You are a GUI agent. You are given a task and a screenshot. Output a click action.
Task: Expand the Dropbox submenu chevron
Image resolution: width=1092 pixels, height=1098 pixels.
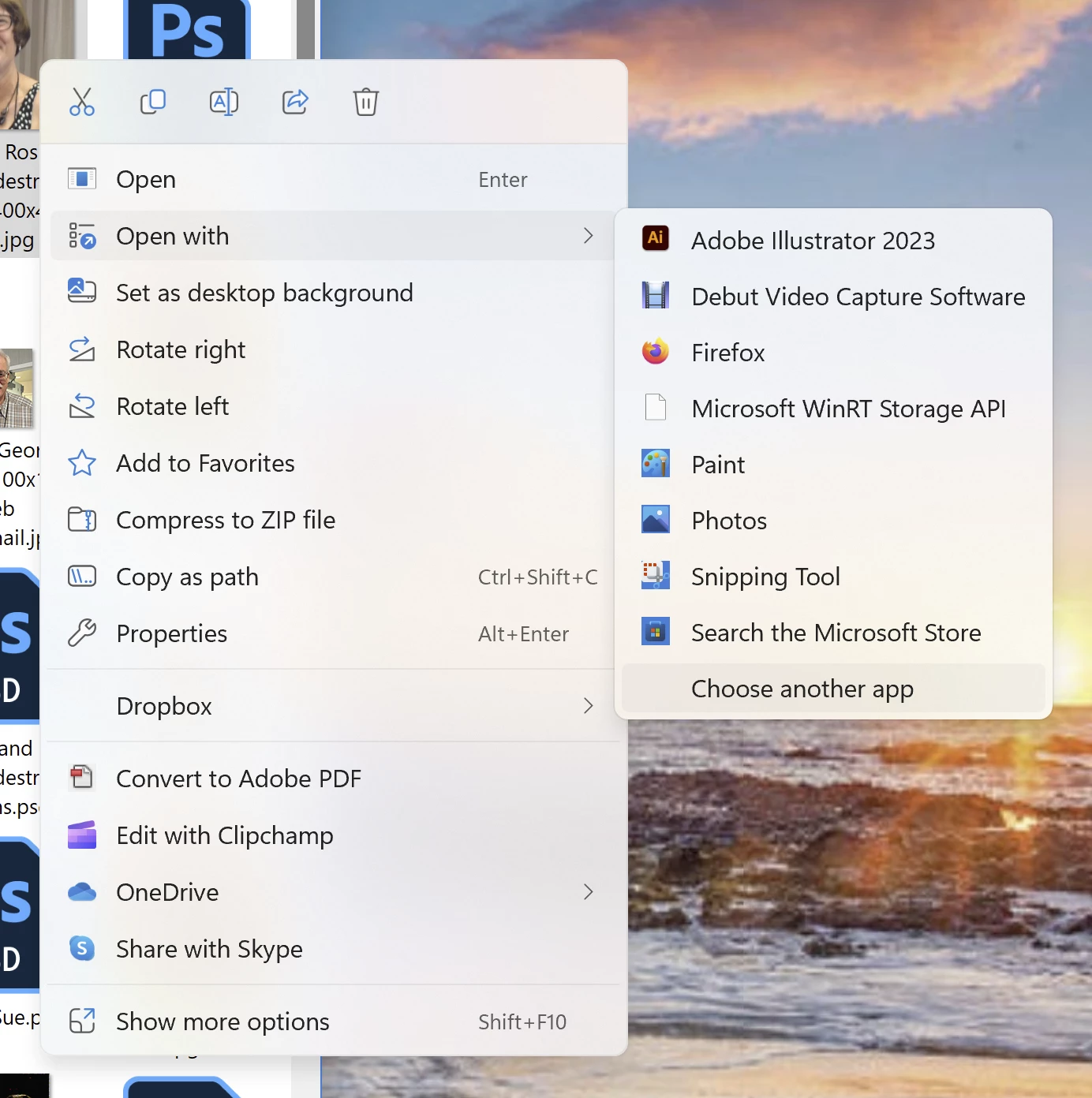tap(588, 706)
